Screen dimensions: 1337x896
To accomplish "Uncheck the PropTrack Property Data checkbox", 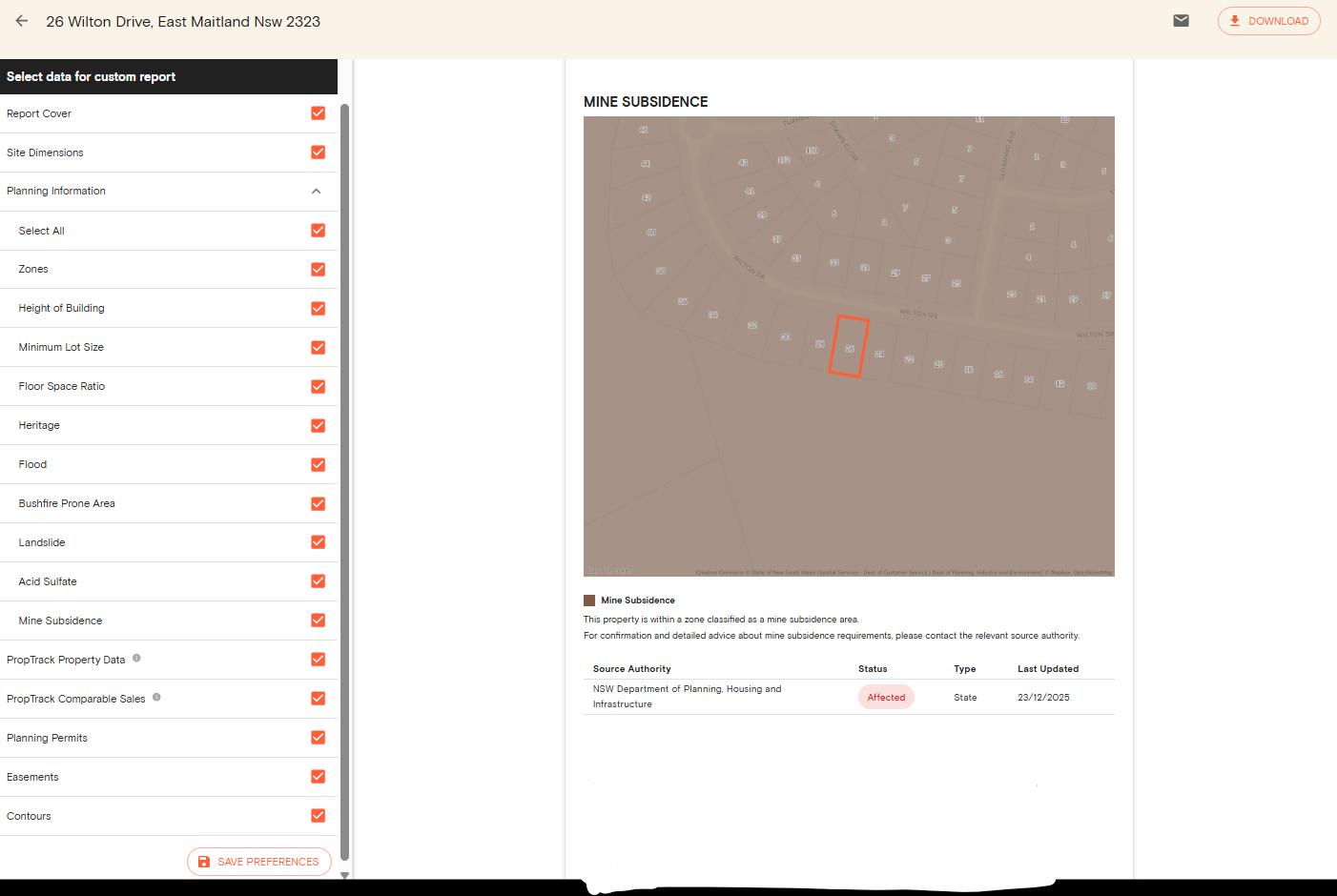I will [x=319, y=660].
